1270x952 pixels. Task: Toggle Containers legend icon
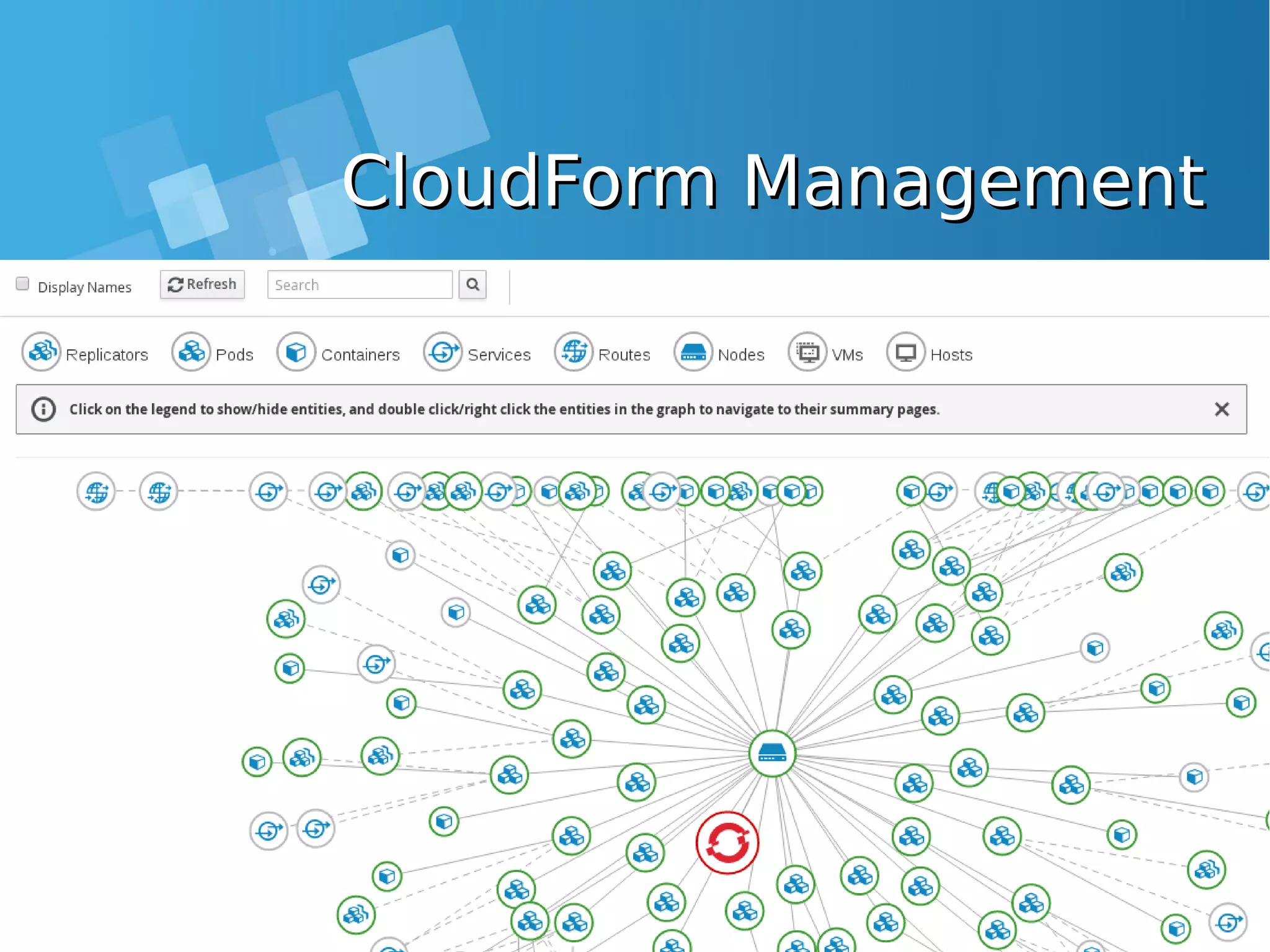(296, 352)
